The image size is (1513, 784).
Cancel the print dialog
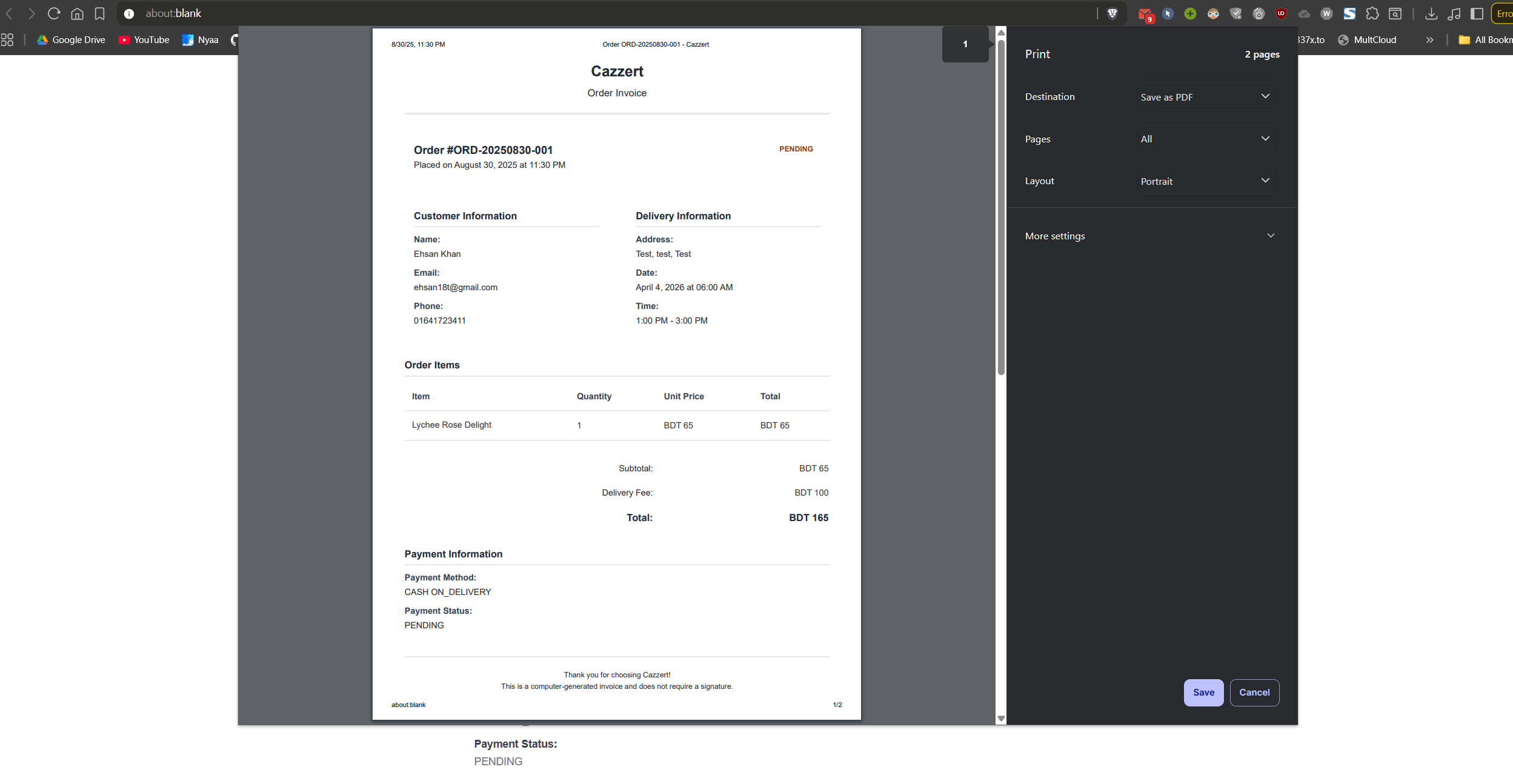(x=1254, y=692)
